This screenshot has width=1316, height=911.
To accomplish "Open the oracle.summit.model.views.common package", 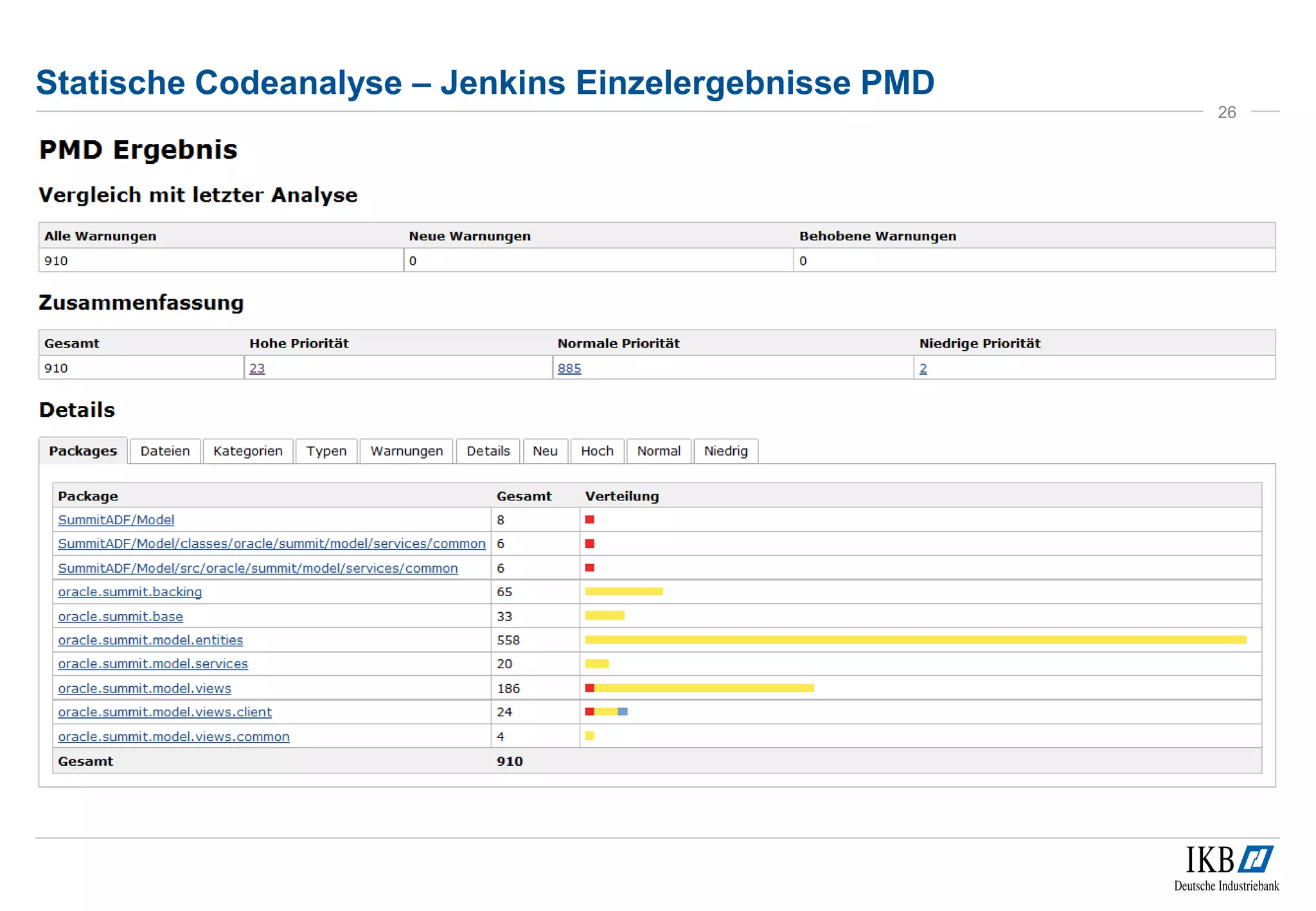I will point(173,736).
